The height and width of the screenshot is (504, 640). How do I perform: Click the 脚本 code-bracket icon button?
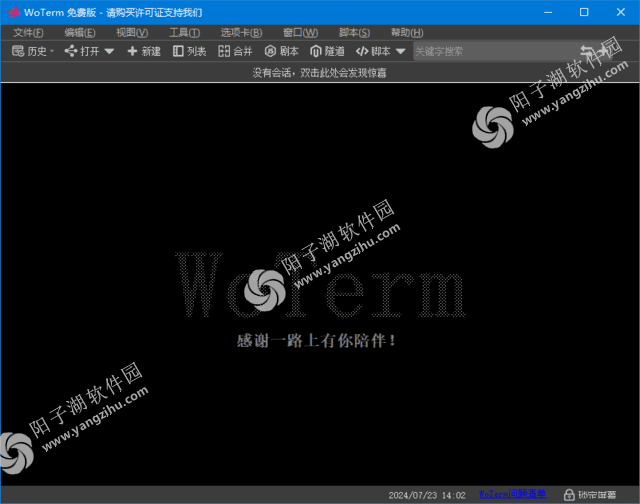[x=373, y=51]
